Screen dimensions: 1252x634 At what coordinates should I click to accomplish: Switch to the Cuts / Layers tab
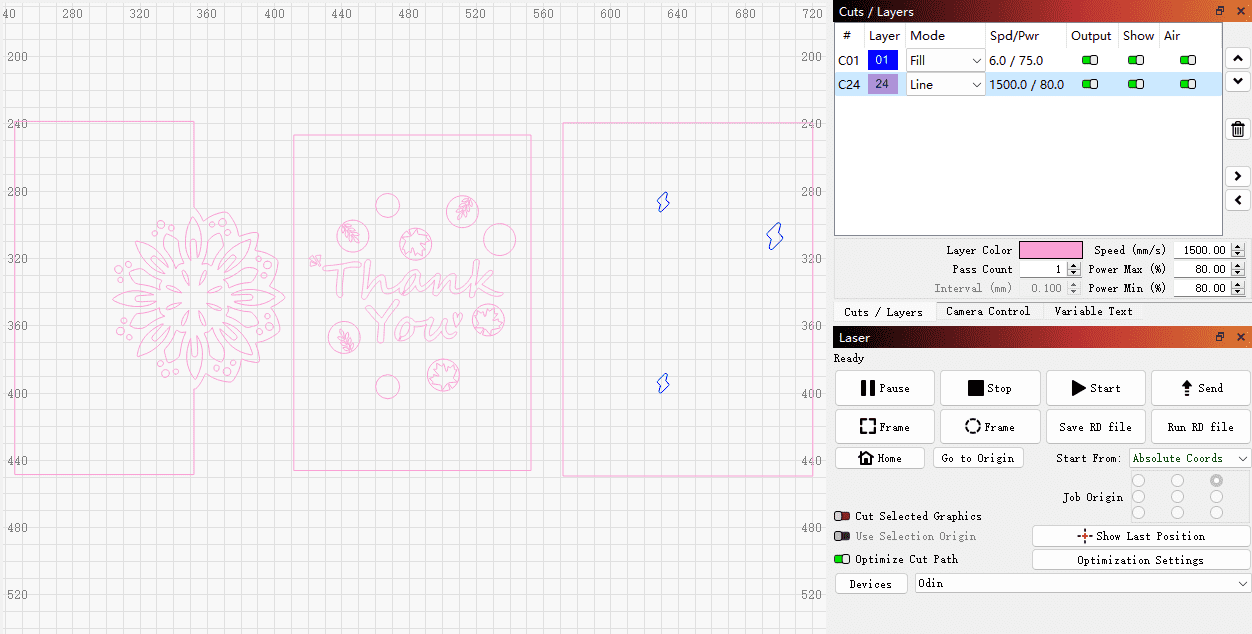pos(883,312)
